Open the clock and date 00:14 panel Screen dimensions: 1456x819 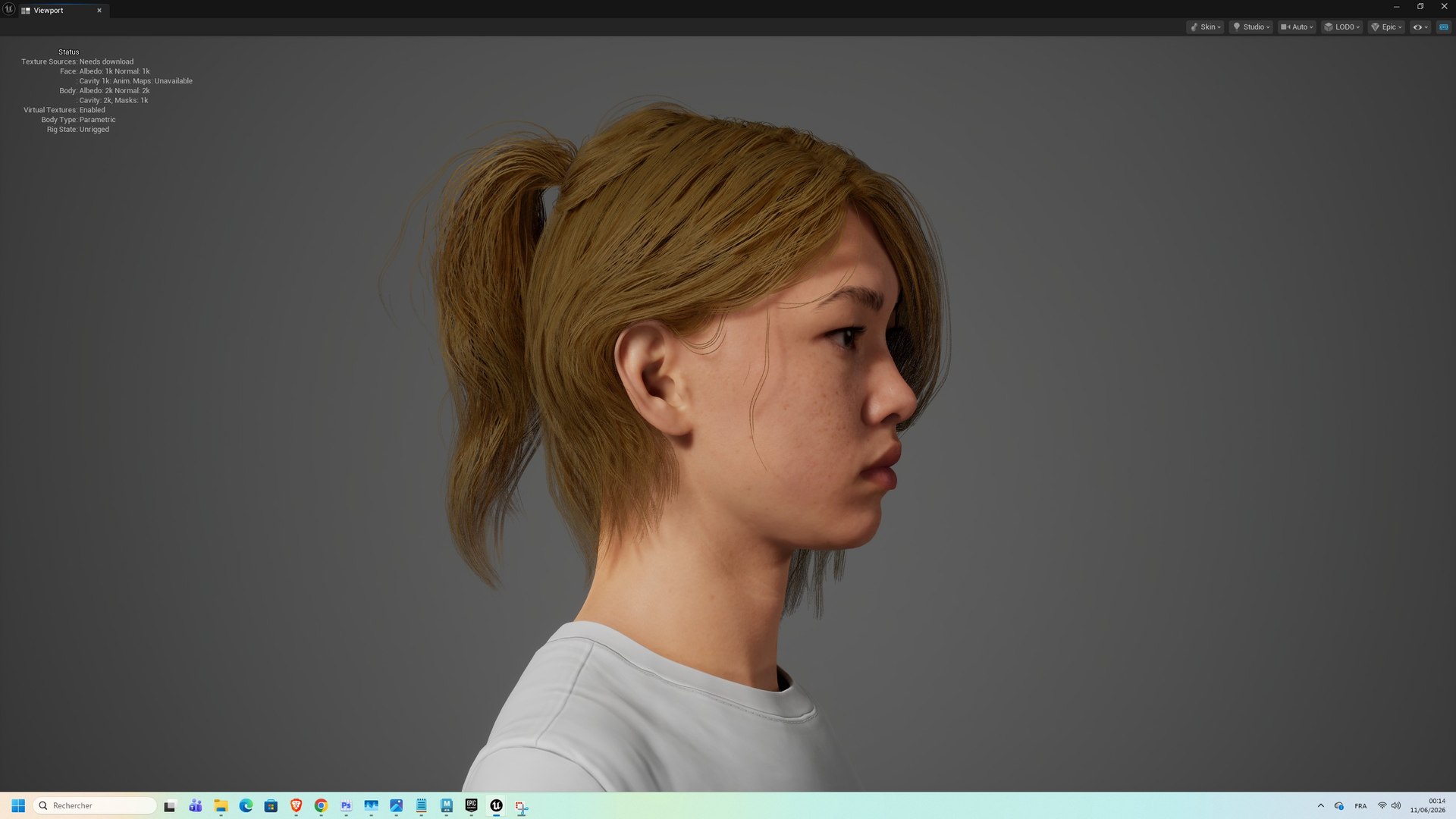tap(1428, 805)
